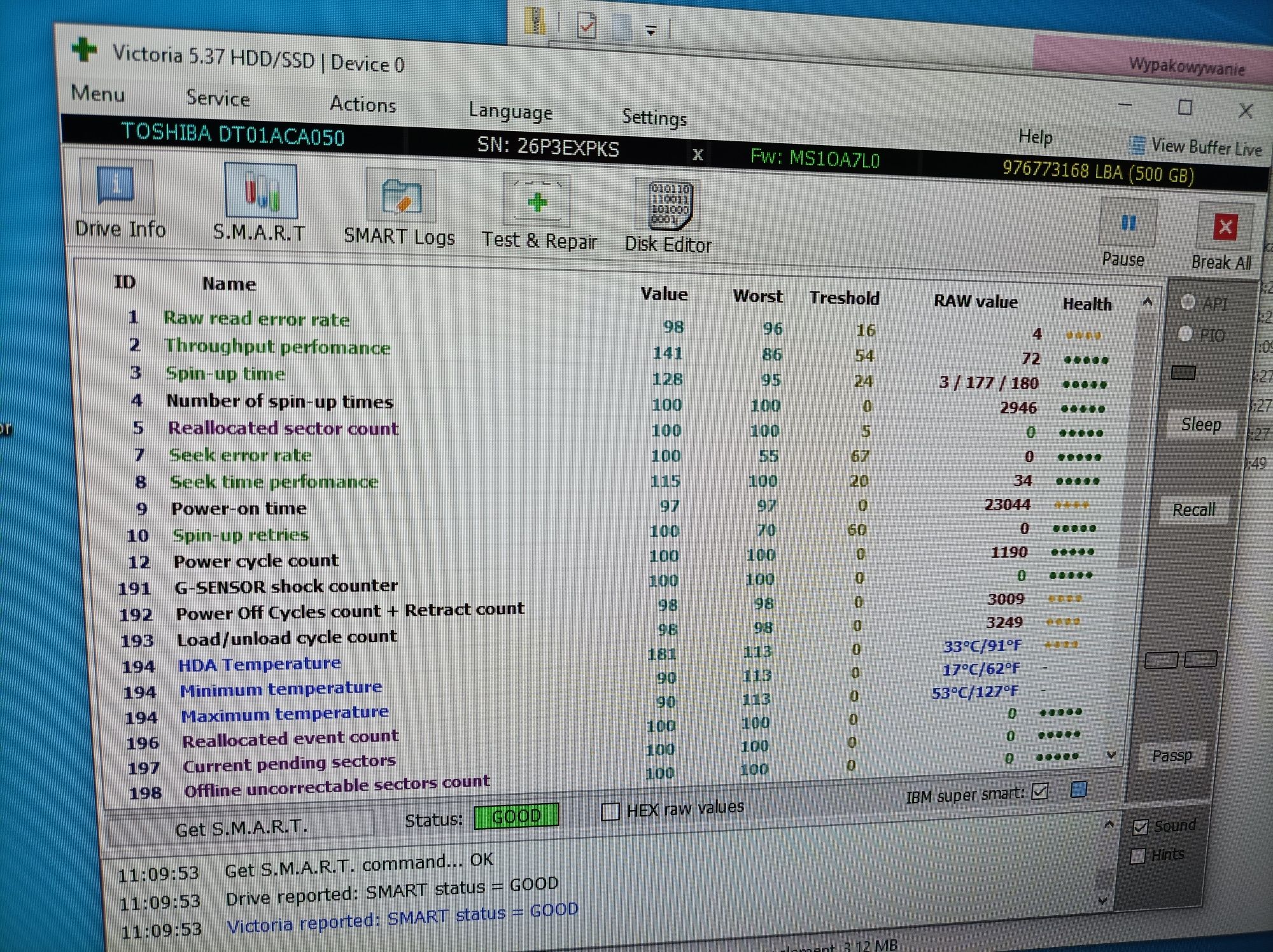Click scroll-down arrow of the log panel
Image resolution: width=1273 pixels, height=952 pixels.
click(1104, 900)
